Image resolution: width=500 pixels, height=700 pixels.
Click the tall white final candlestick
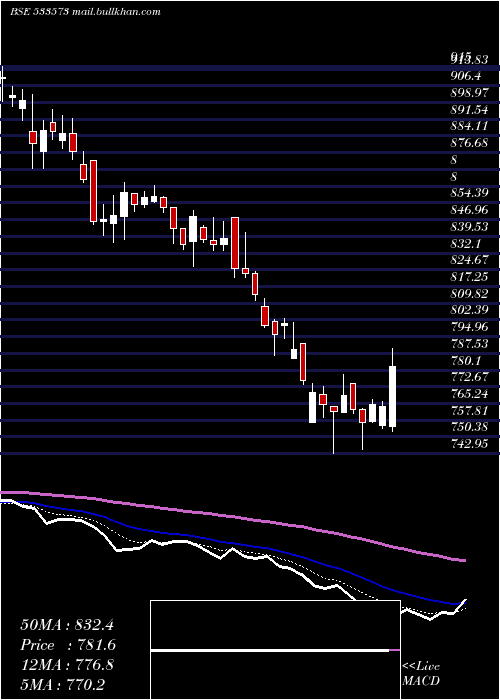coord(393,396)
